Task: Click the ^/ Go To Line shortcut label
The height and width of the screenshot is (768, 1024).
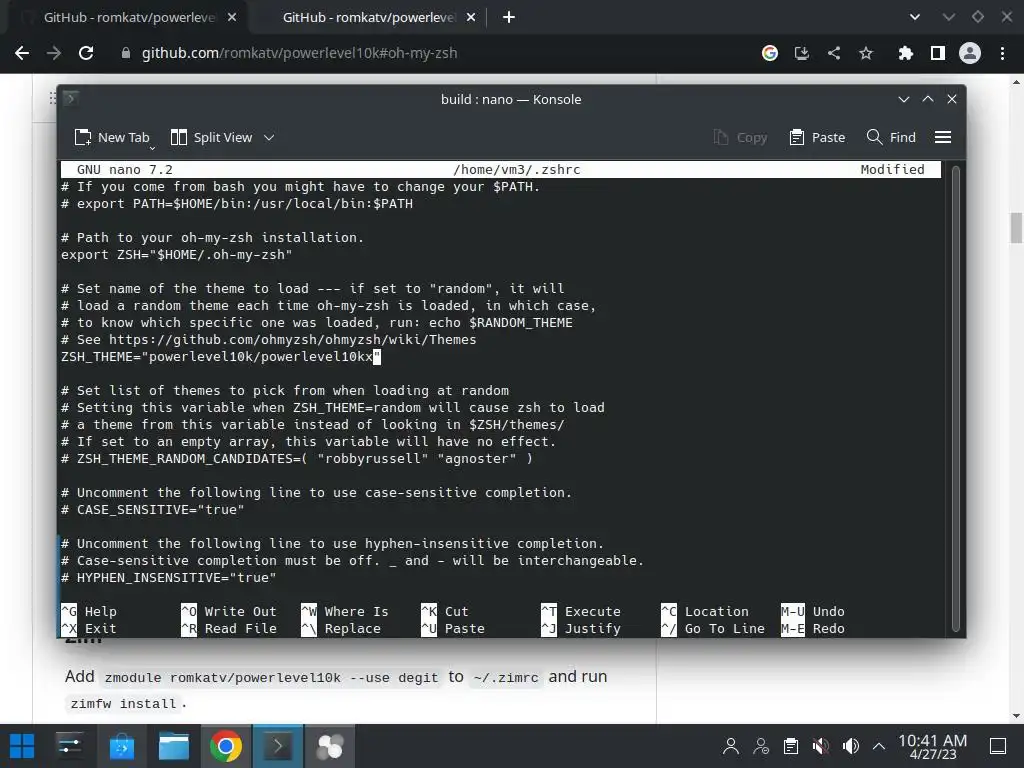Action: tap(713, 628)
